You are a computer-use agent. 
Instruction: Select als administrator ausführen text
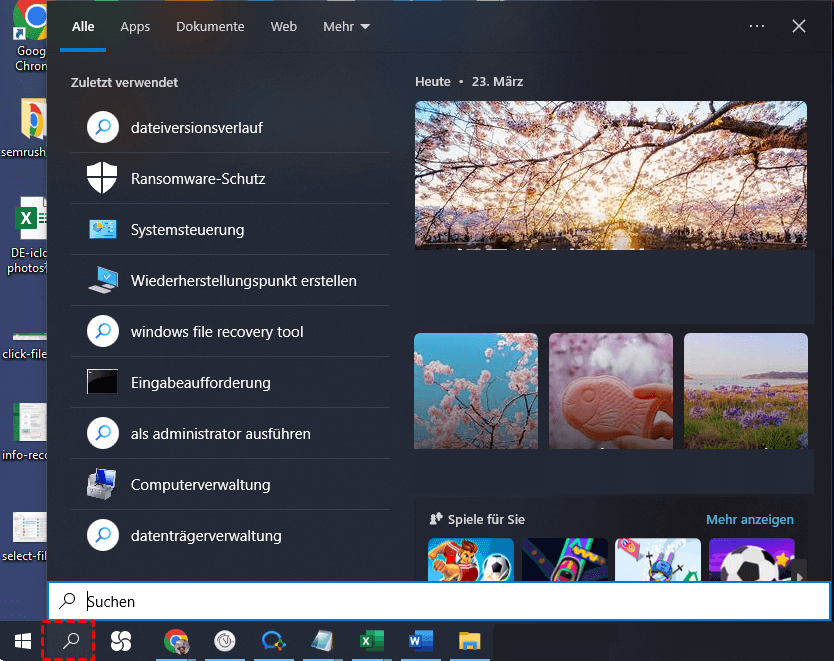tap(221, 434)
